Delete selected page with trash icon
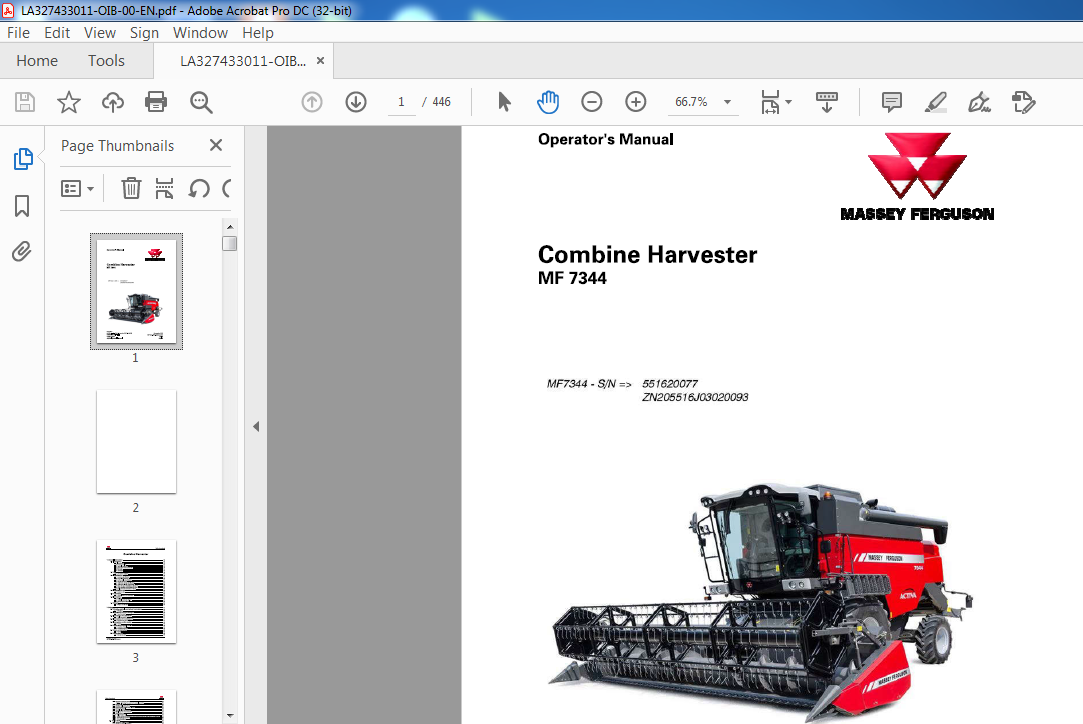 (x=131, y=188)
